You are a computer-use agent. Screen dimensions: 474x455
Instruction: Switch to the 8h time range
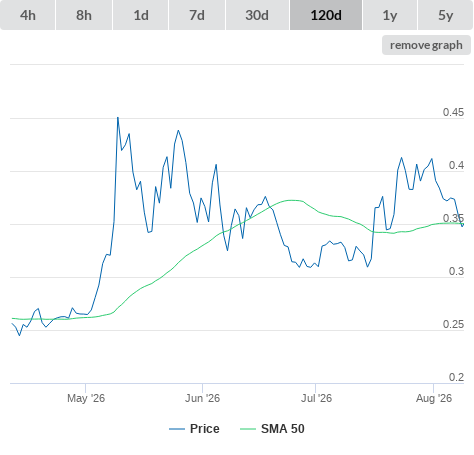point(84,15)
